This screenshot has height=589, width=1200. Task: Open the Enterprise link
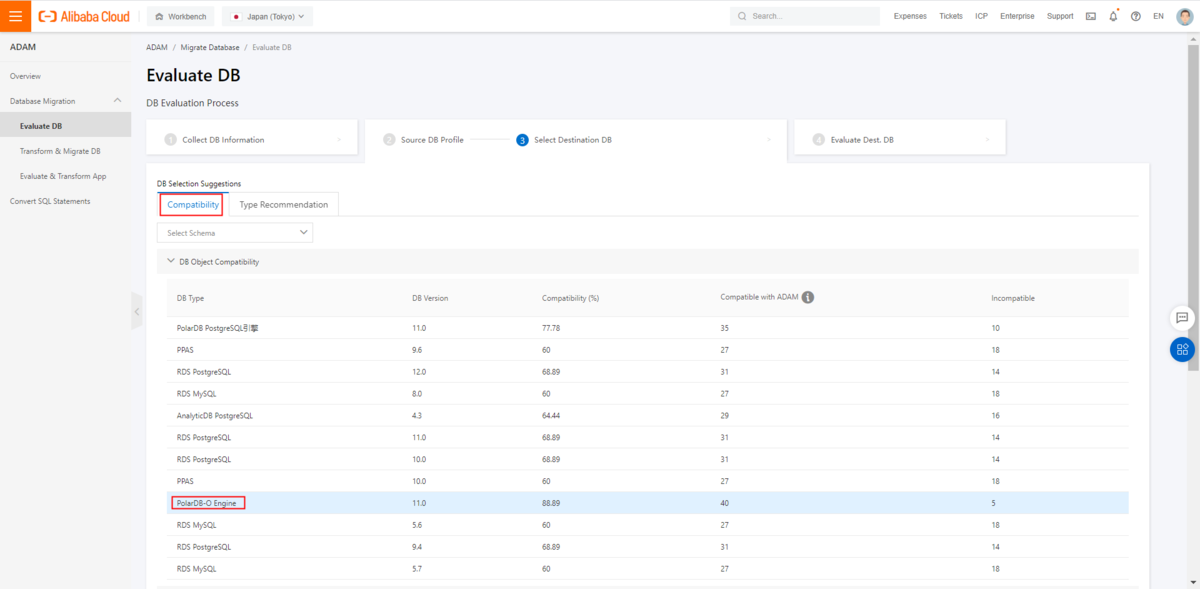point(1017,16)
